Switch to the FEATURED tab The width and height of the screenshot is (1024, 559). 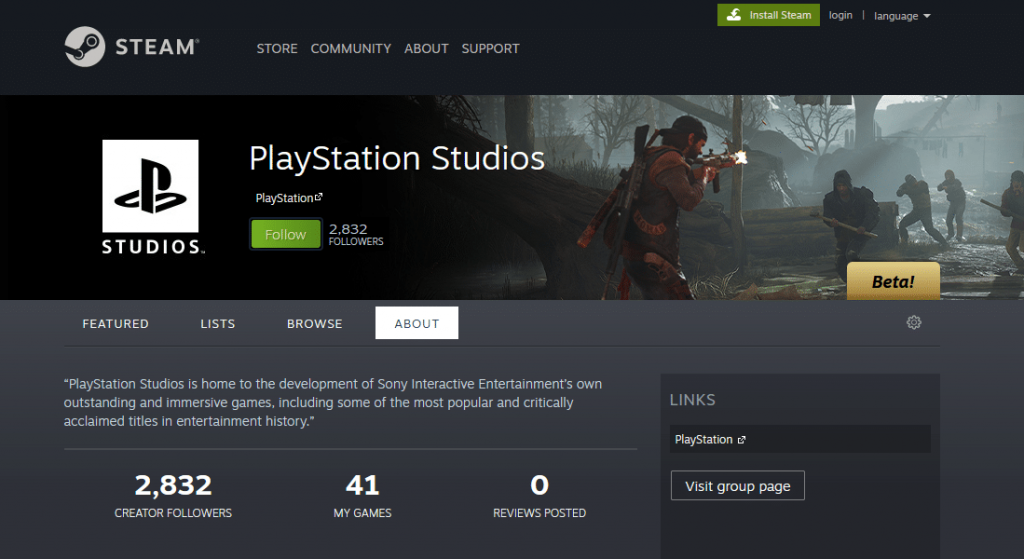(116, 323)
